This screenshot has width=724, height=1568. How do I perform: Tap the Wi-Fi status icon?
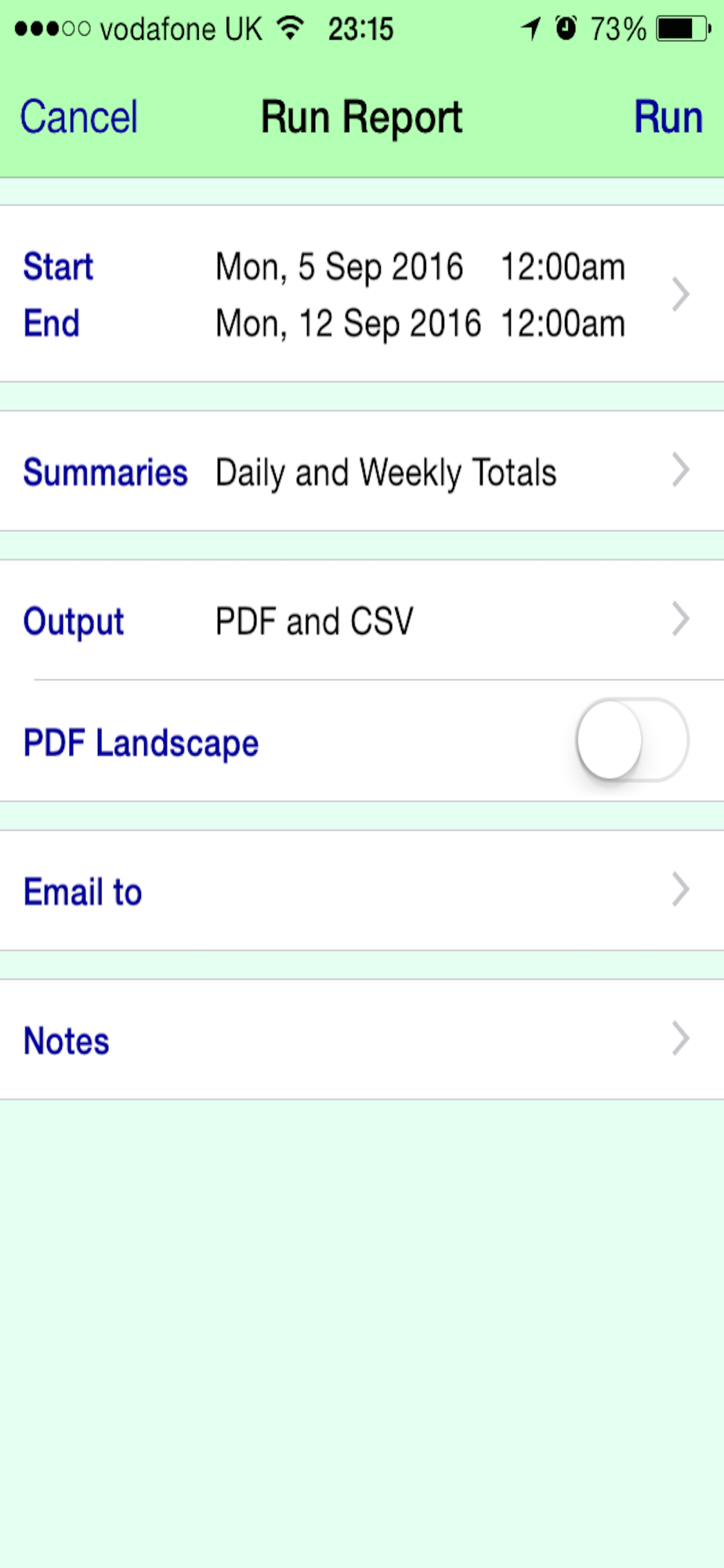click(291, 29)
